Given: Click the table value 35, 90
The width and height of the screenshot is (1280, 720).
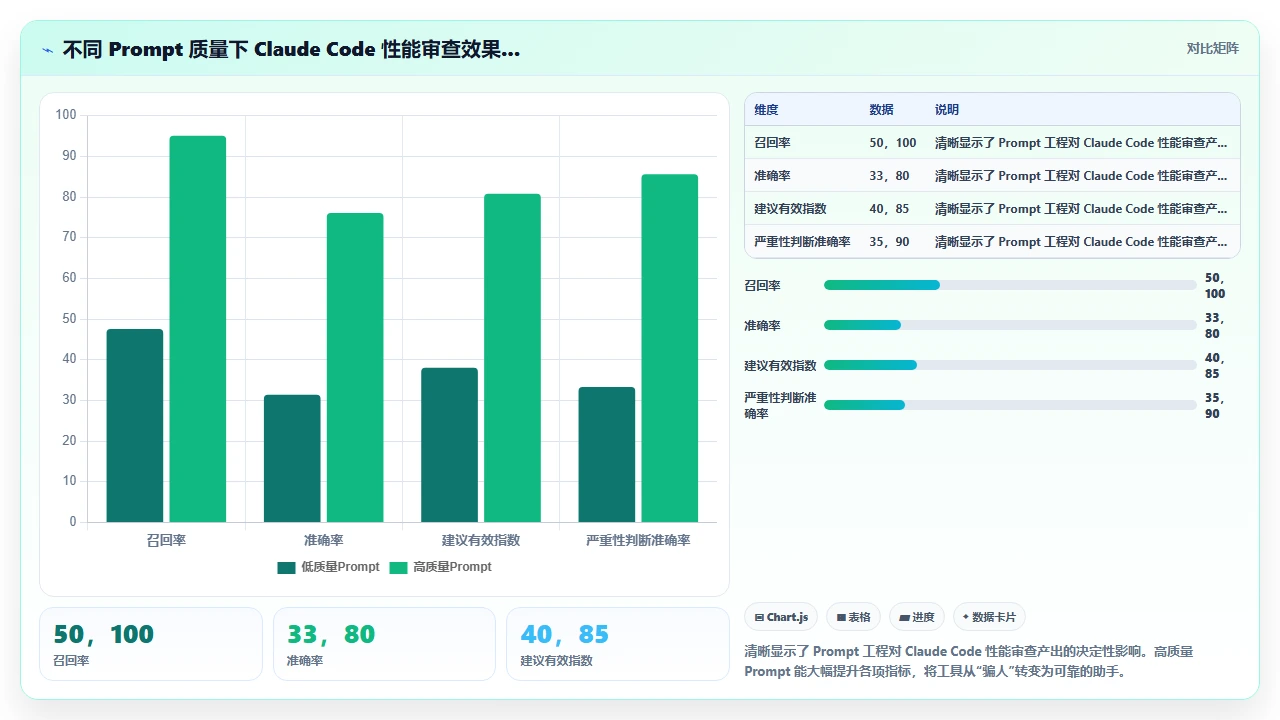Looking at the screenshot, I should (889, 242).
